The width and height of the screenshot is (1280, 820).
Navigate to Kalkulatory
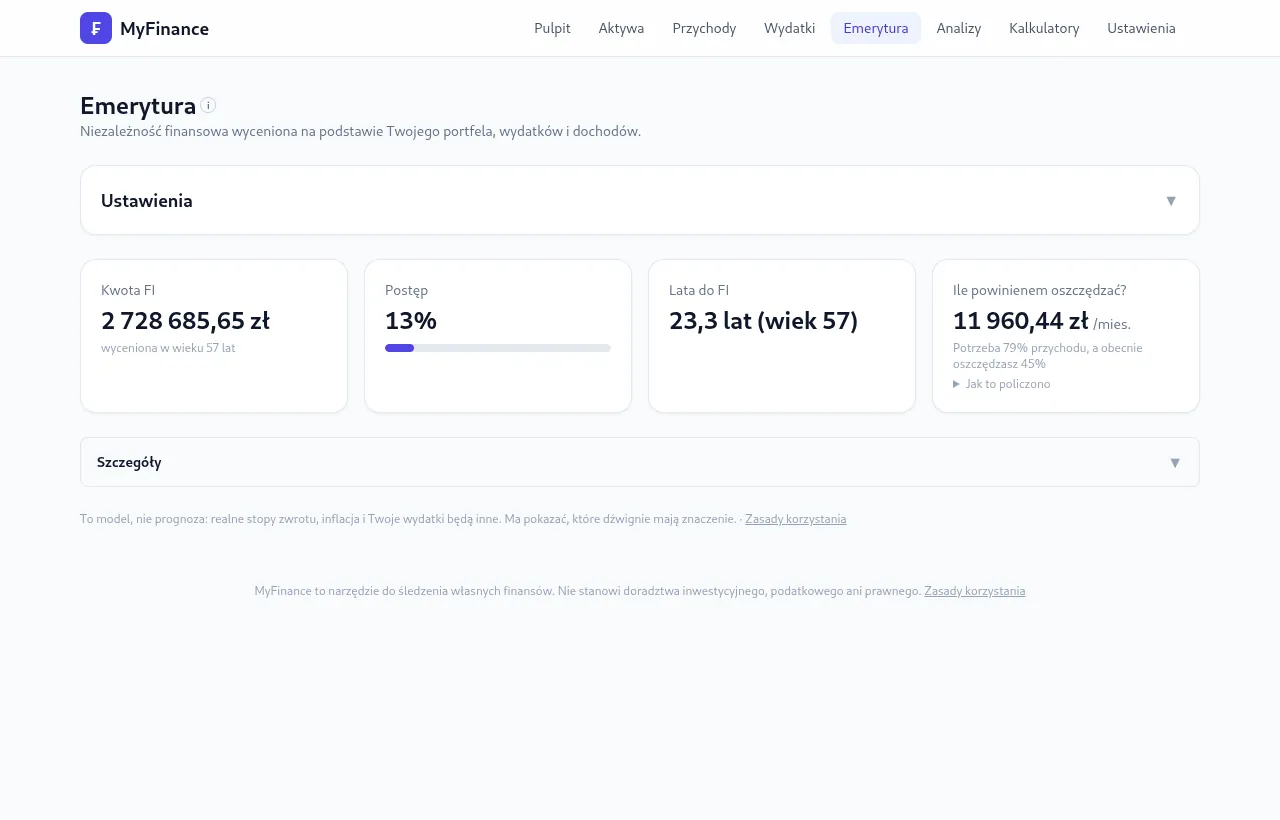(x=1044, y=28)
